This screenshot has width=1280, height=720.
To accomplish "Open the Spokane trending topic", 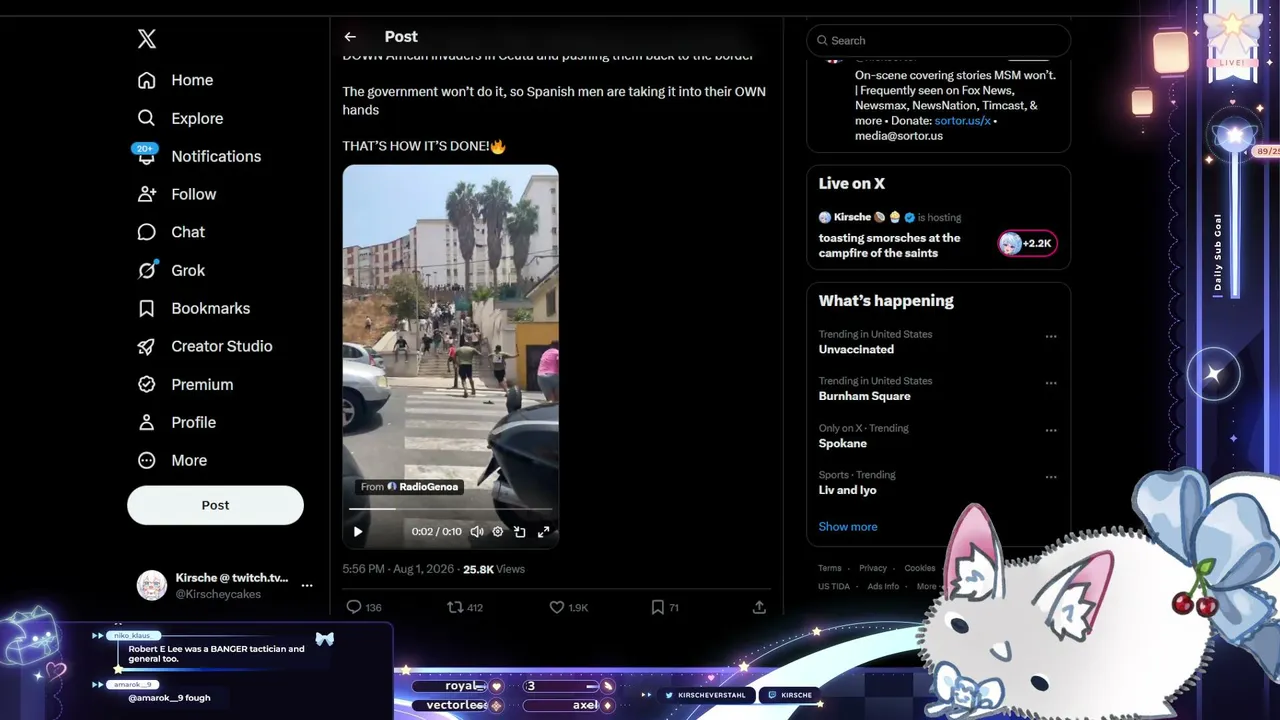I will 842,443.
